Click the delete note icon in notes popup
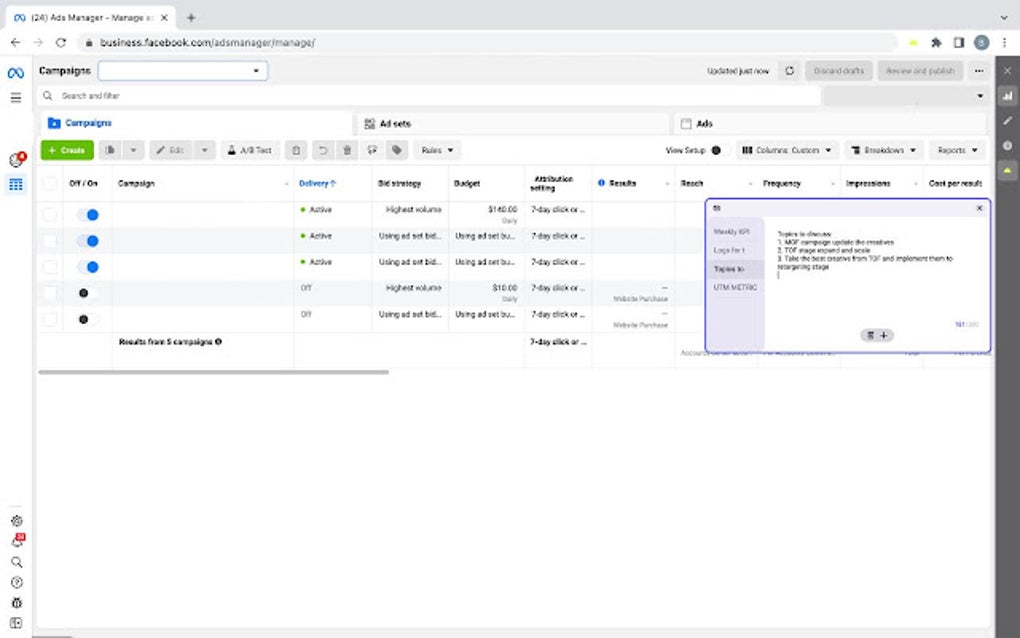Image resolution: width=1020 pixels, height=638 pixels. [870, 336]
